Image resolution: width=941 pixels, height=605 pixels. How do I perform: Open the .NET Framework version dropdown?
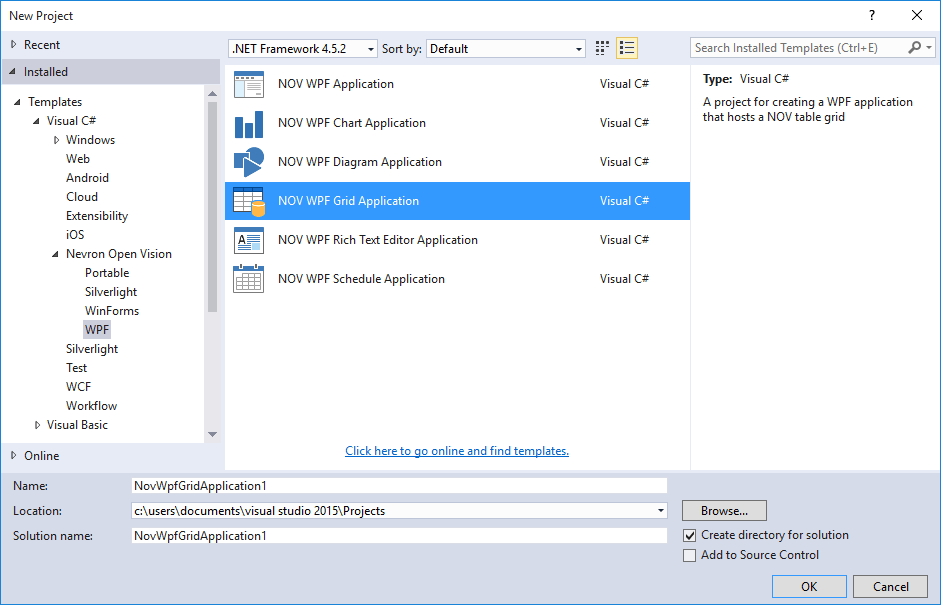click(x=303, y=49)
